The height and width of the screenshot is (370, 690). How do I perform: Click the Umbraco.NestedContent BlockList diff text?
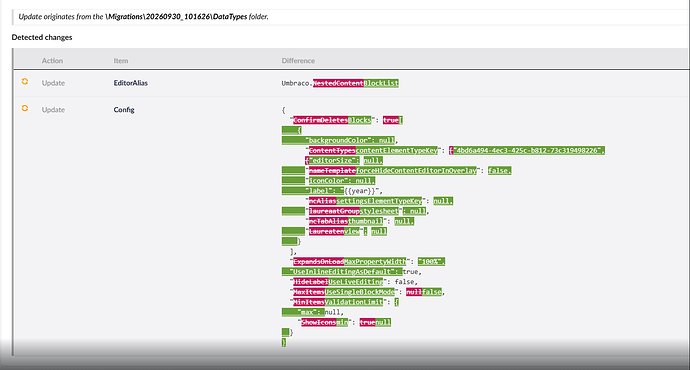340,83
